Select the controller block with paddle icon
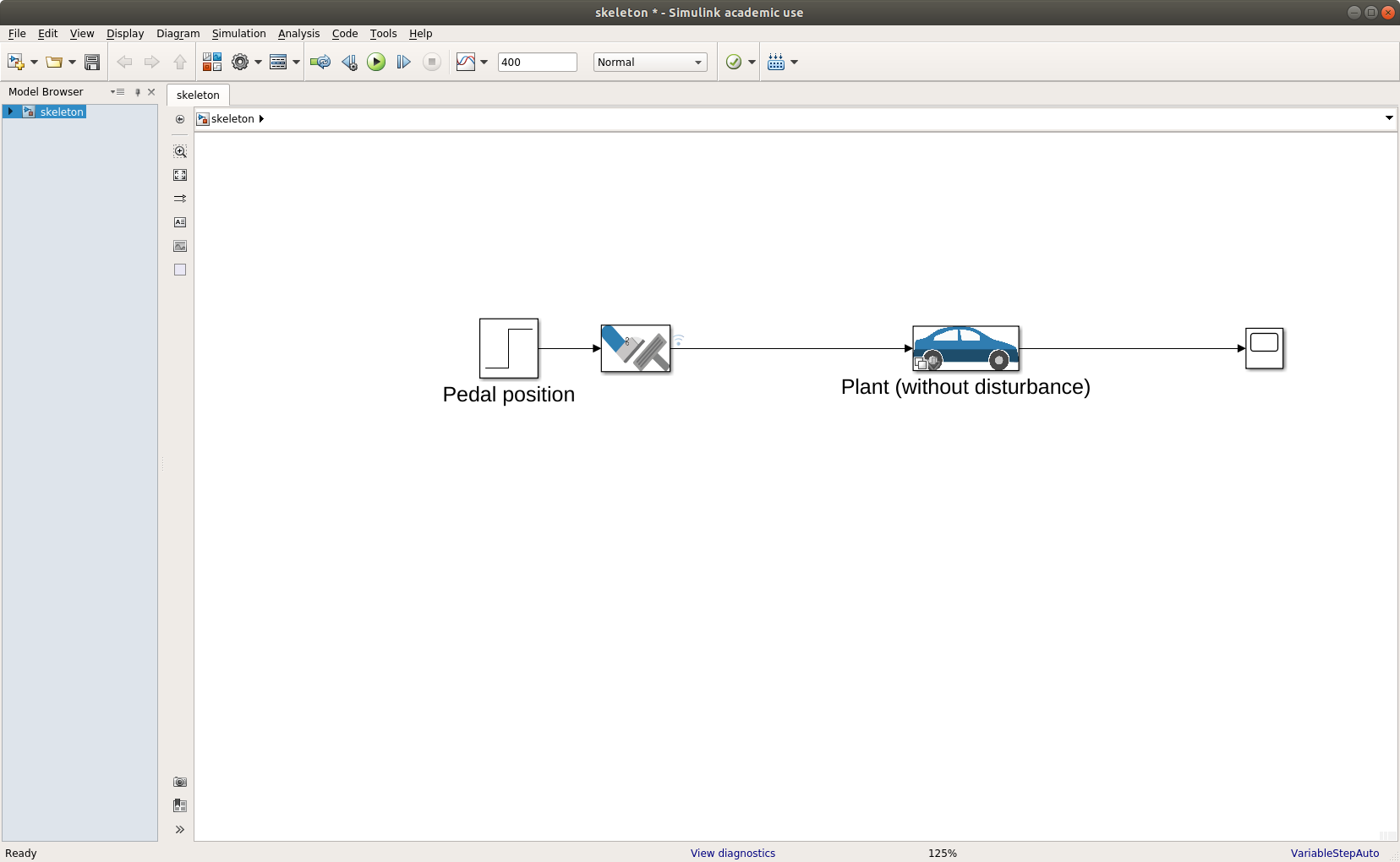 636,348
